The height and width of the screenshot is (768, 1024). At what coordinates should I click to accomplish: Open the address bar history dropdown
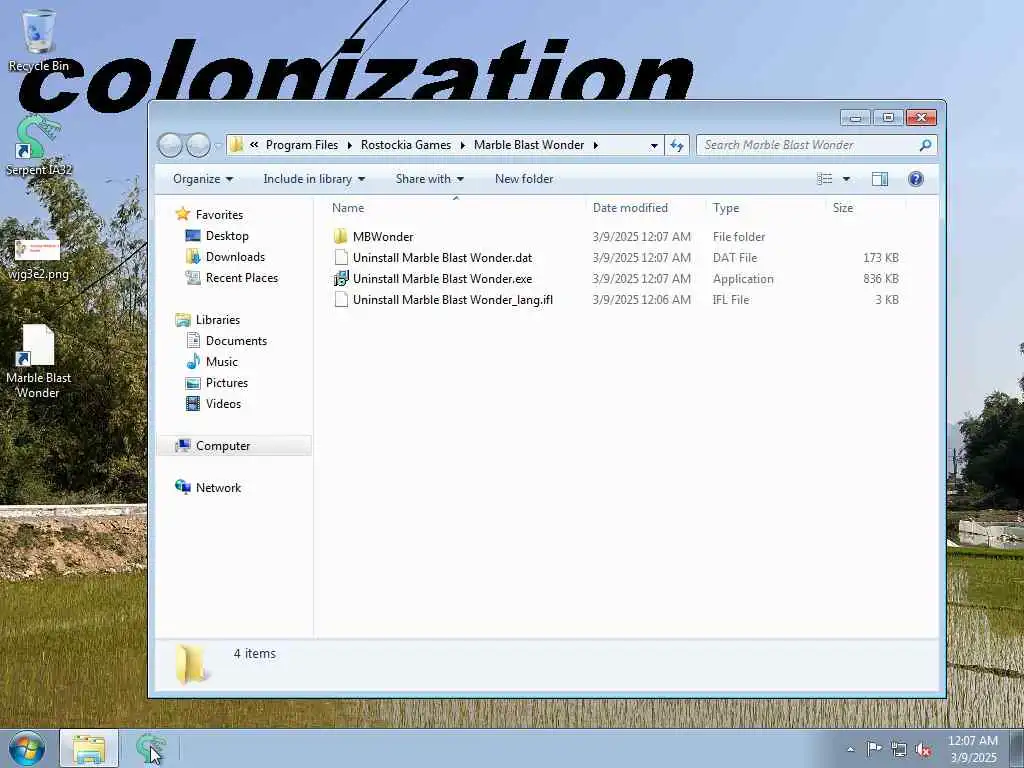pos(654,146)
